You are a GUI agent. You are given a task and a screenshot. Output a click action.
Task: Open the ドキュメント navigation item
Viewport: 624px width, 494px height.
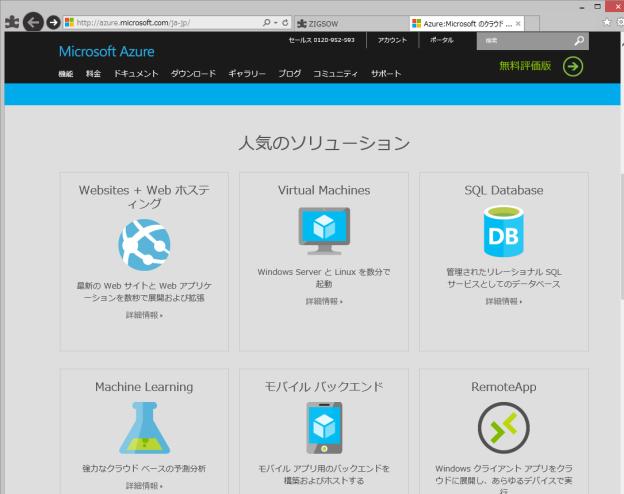click(136, 74)
